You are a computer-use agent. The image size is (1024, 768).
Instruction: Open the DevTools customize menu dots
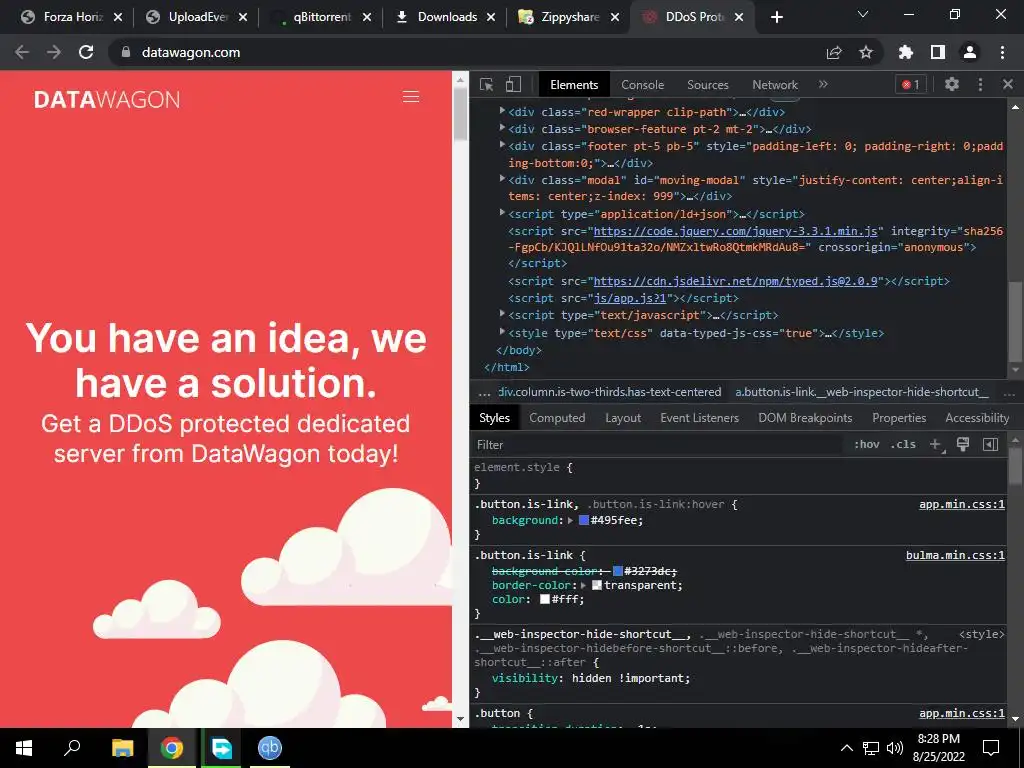(980, 84)
